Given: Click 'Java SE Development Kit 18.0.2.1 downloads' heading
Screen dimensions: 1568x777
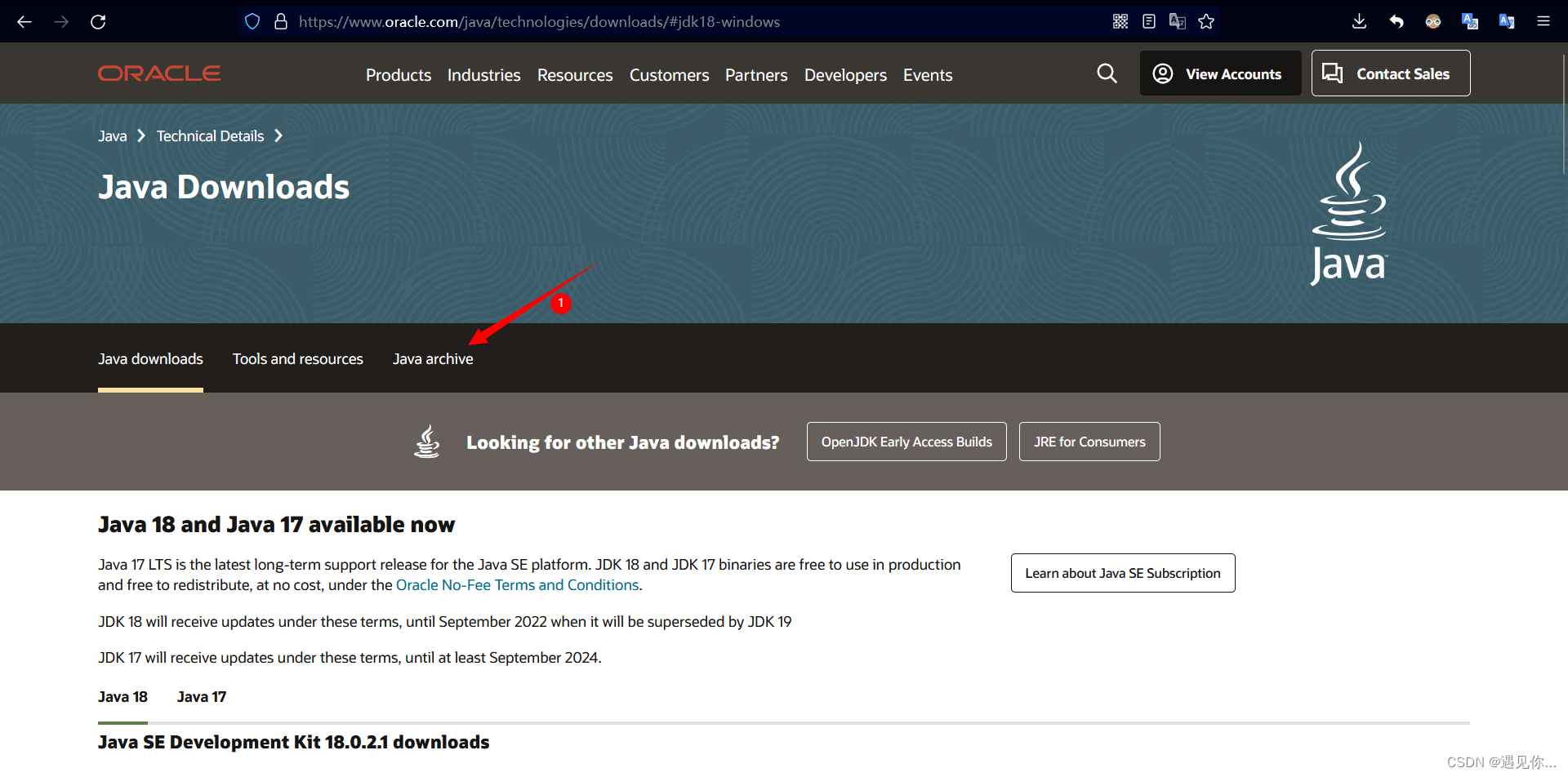Looking at the screenshot, I should [x=293, y=742].
